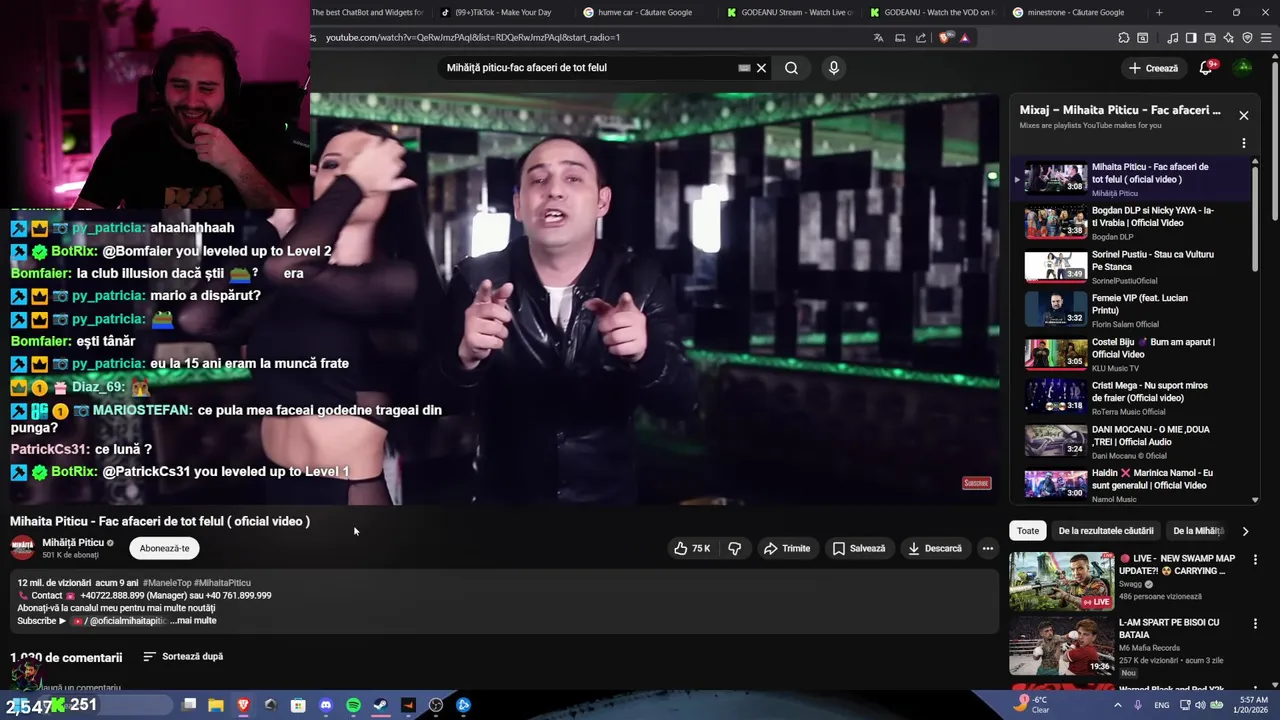
Task: Start voice search with microphone icon
Action: click(833, 68)
